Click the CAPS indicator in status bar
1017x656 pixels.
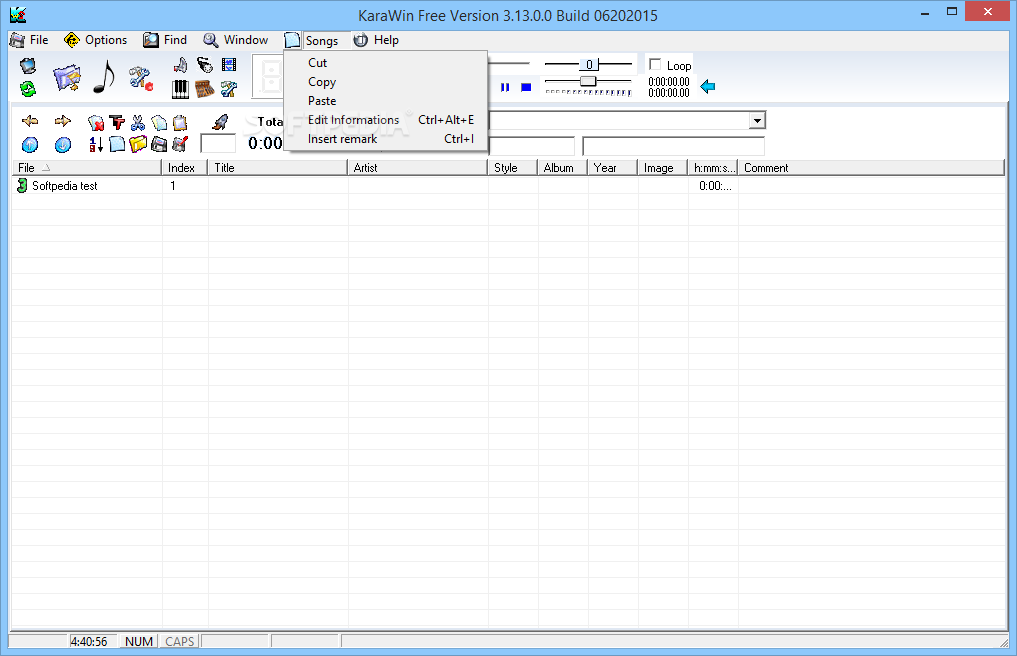coord(180,642)
